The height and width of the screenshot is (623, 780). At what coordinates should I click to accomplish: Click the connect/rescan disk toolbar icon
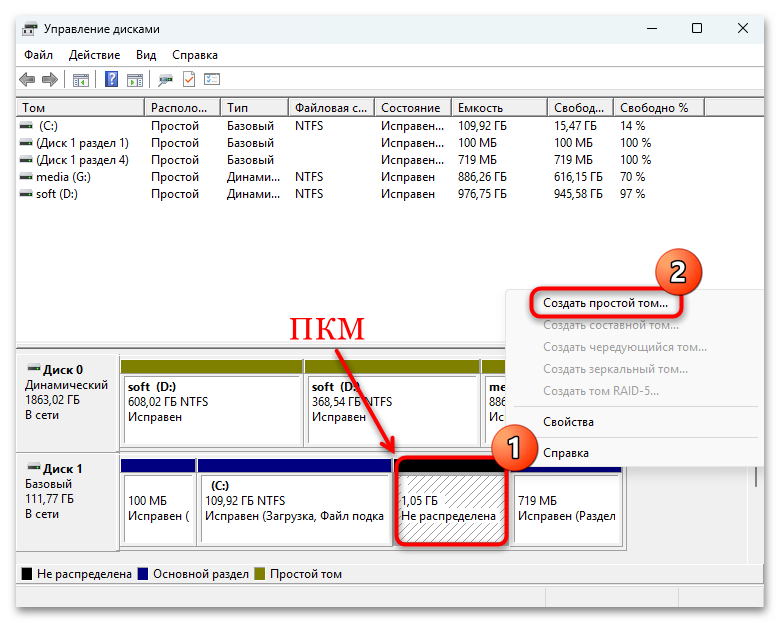point(165,80)
